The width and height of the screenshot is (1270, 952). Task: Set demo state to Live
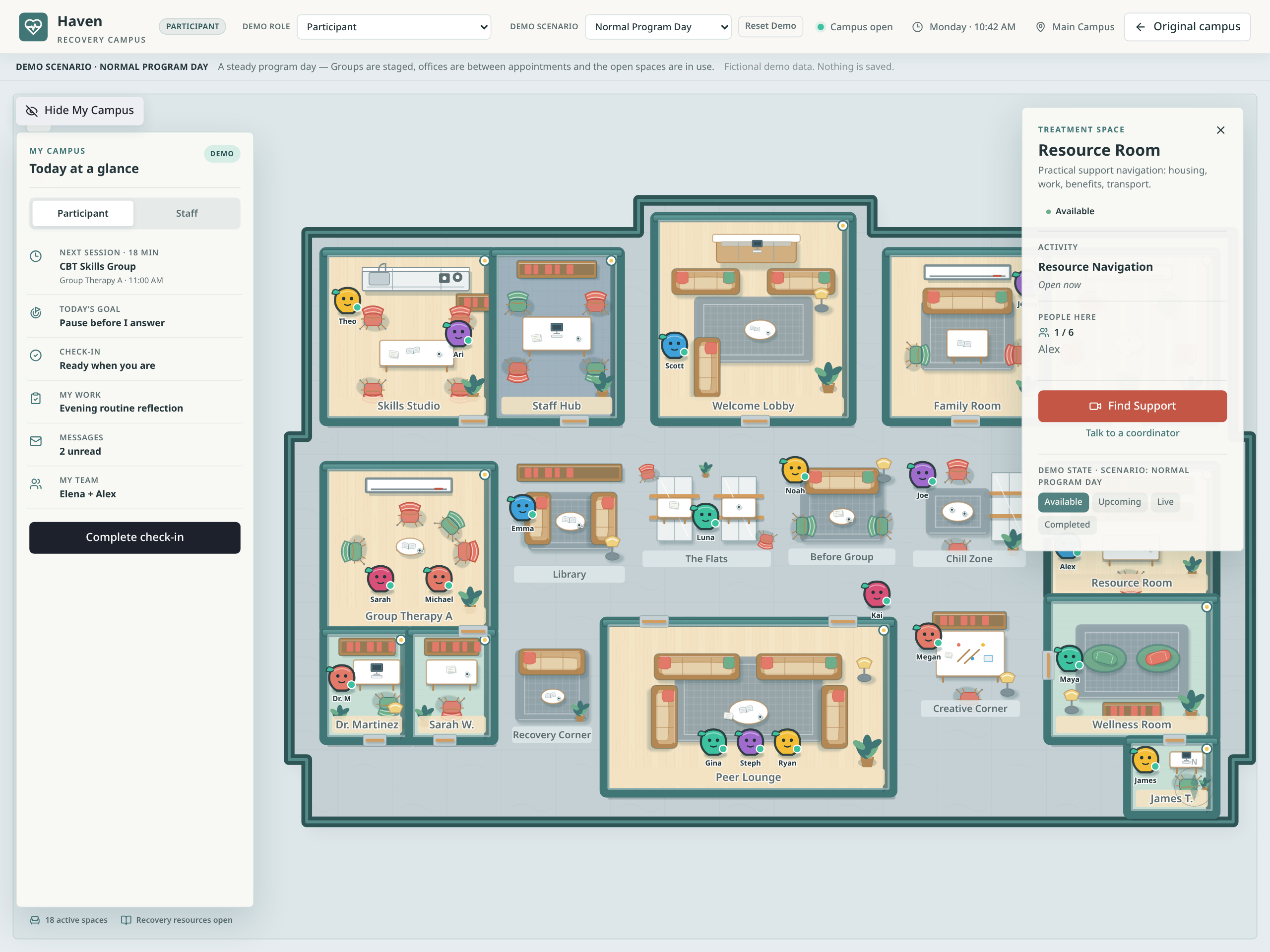click(1165, 502)
